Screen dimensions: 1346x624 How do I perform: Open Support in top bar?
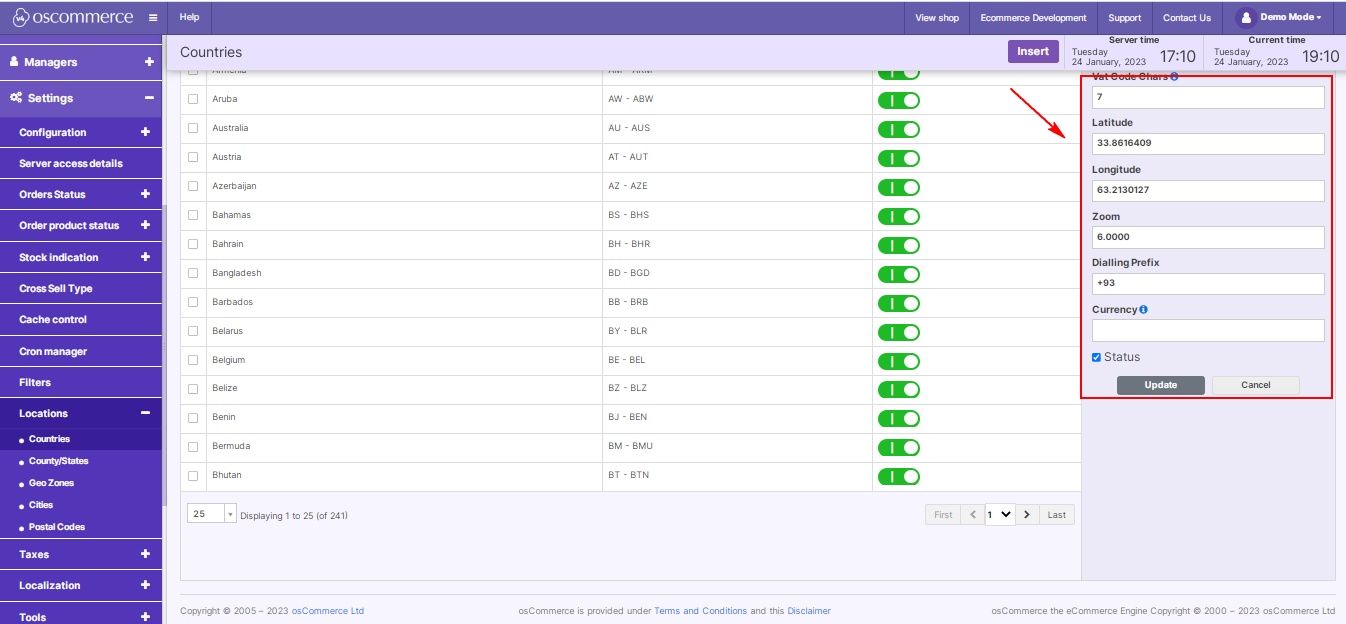(1125, 17)
